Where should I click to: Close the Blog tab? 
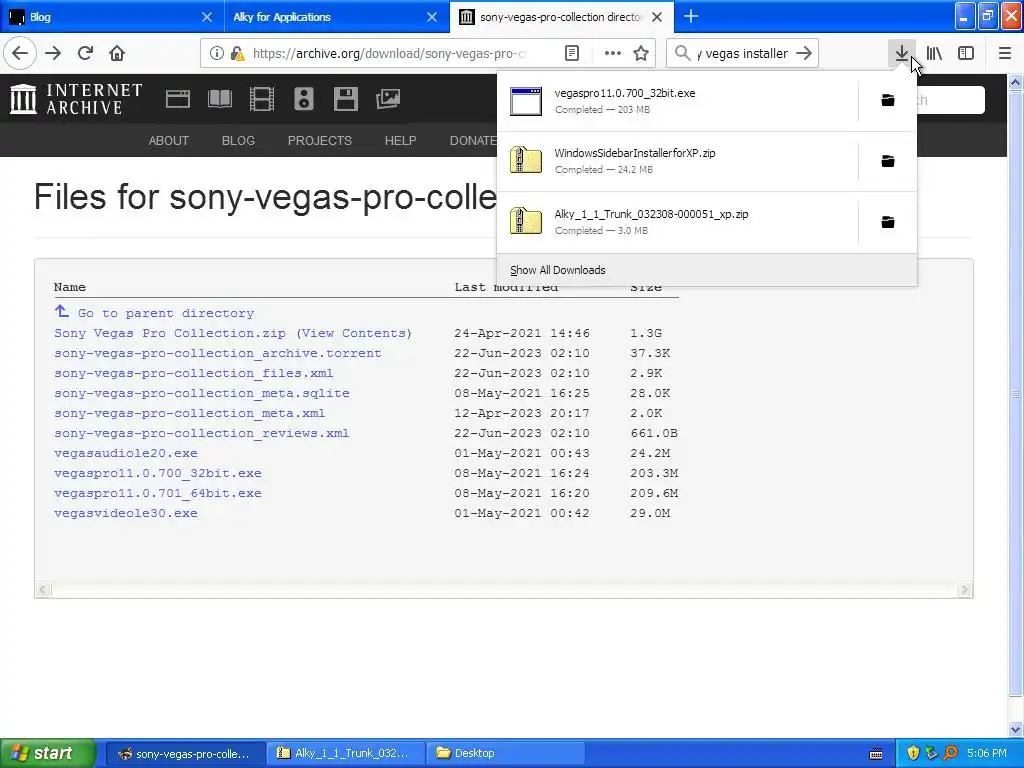206,17
